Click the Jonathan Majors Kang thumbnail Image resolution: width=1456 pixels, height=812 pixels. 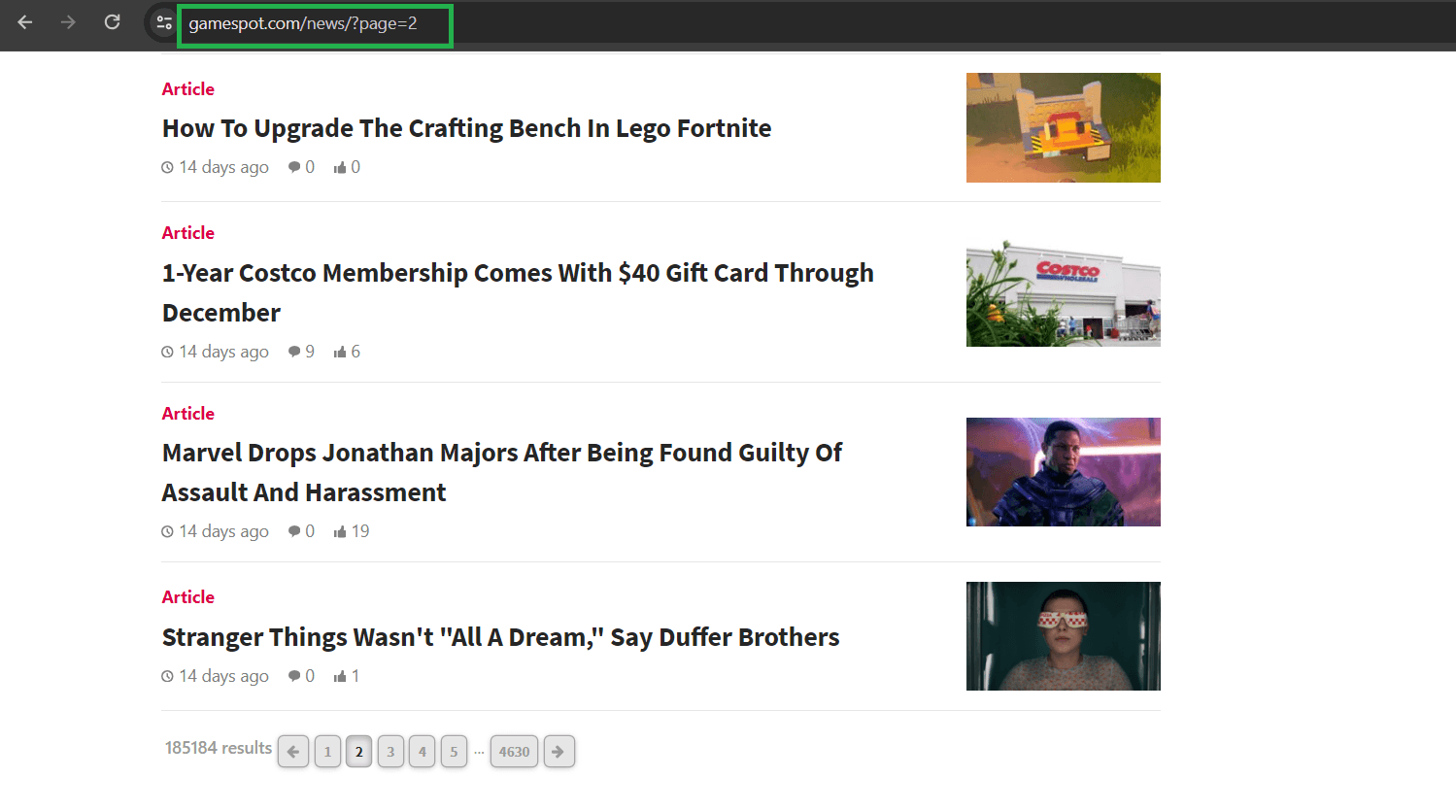(1063, 472)
